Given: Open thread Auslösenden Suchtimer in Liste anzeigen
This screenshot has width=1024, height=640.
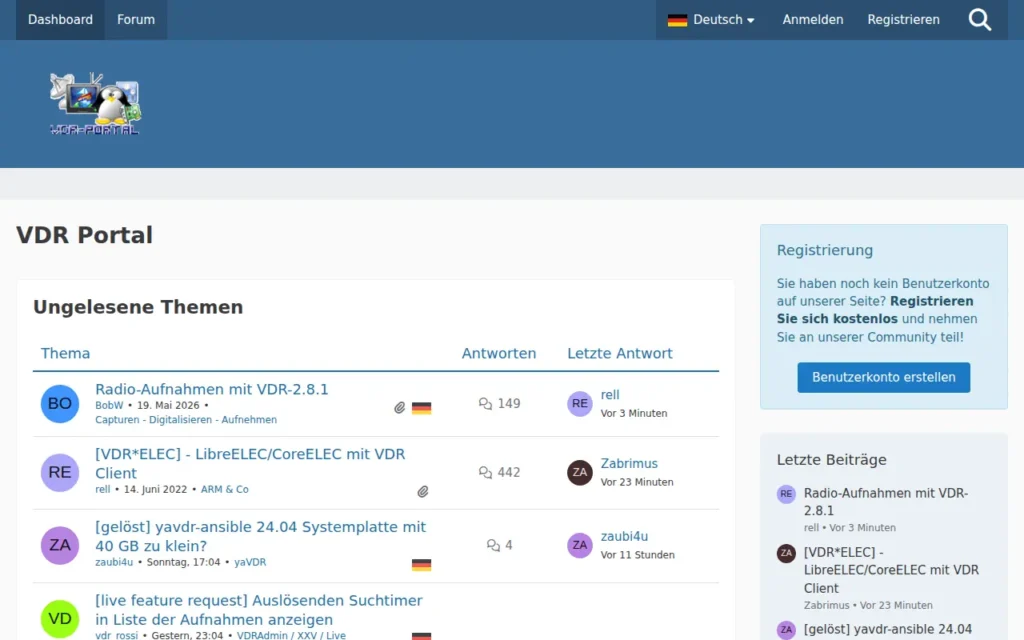Looking at the screenshot, I should pyautogui.click(x=259, y=609).
